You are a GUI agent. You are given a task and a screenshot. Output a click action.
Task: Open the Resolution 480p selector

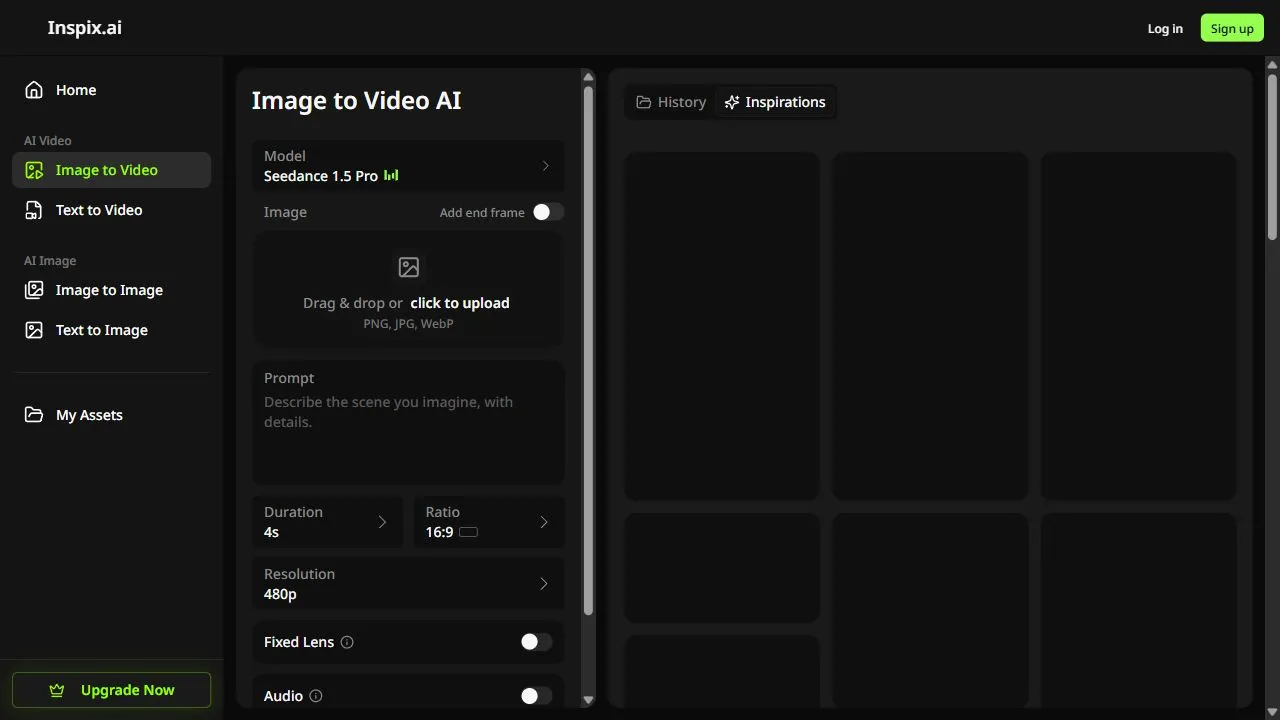pyautogui.click(x=408, y=584)
